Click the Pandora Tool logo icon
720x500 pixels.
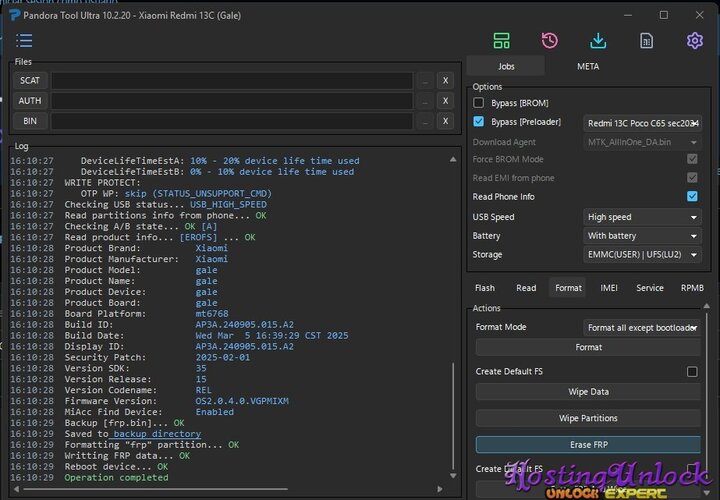[x=15, y=15]
